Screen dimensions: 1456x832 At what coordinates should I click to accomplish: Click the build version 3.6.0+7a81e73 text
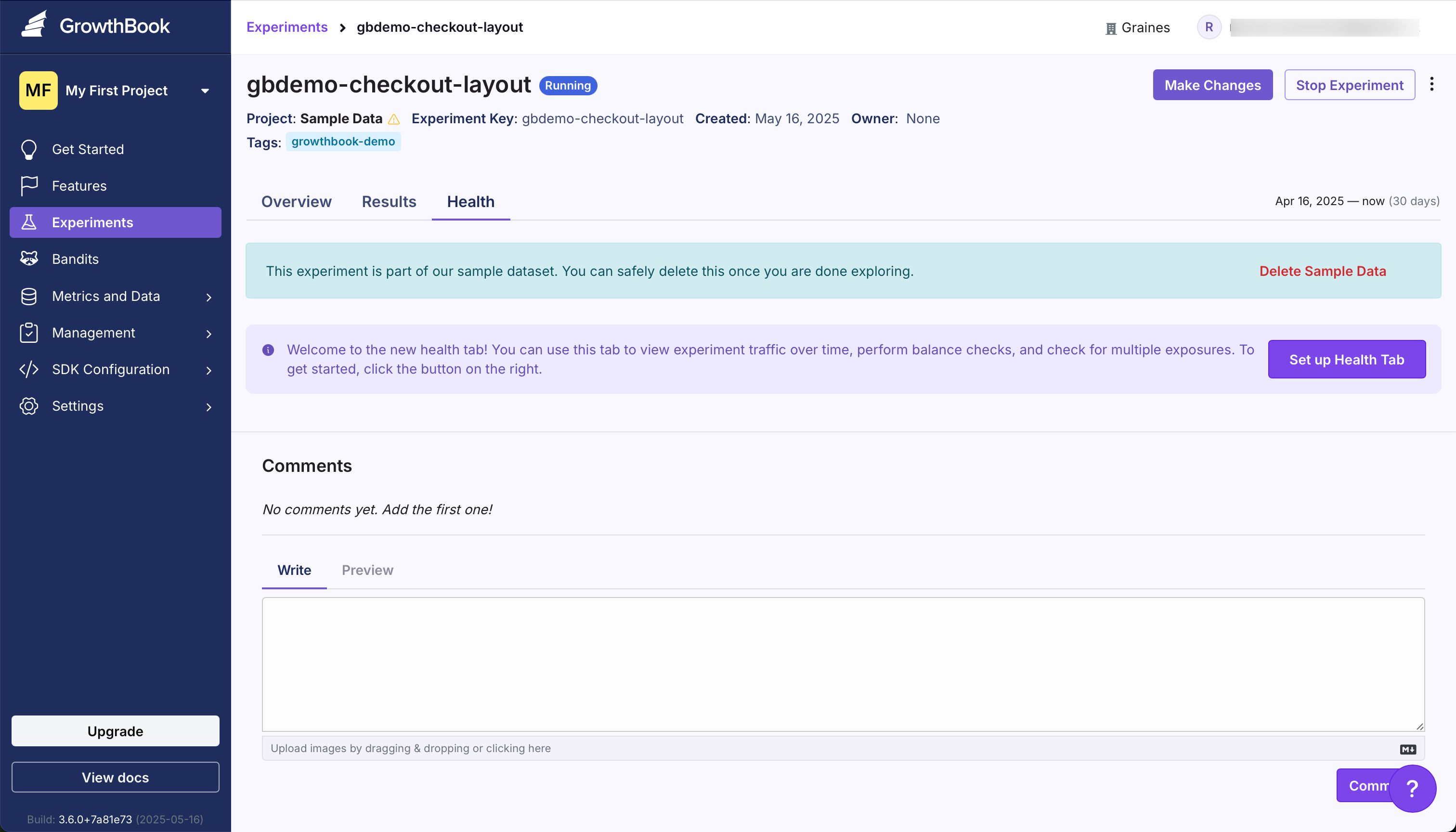(x=95, y=819)
